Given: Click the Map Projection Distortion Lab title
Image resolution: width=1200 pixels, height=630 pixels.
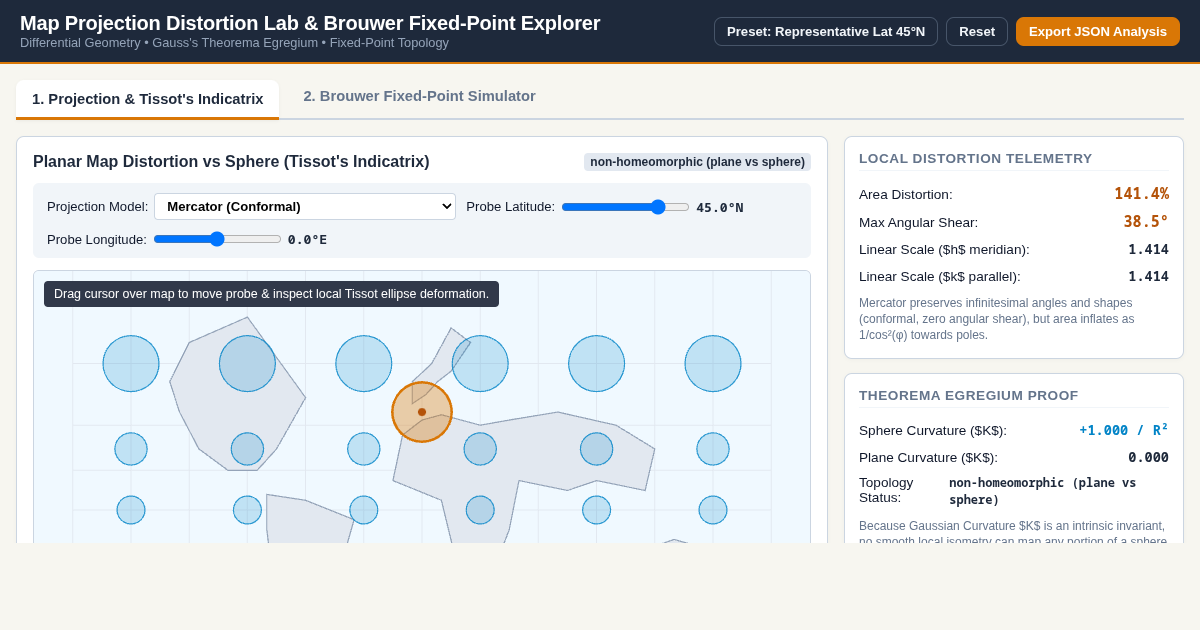Looking at the screenshot, I should pyautogui.click(x=310, y=23).
